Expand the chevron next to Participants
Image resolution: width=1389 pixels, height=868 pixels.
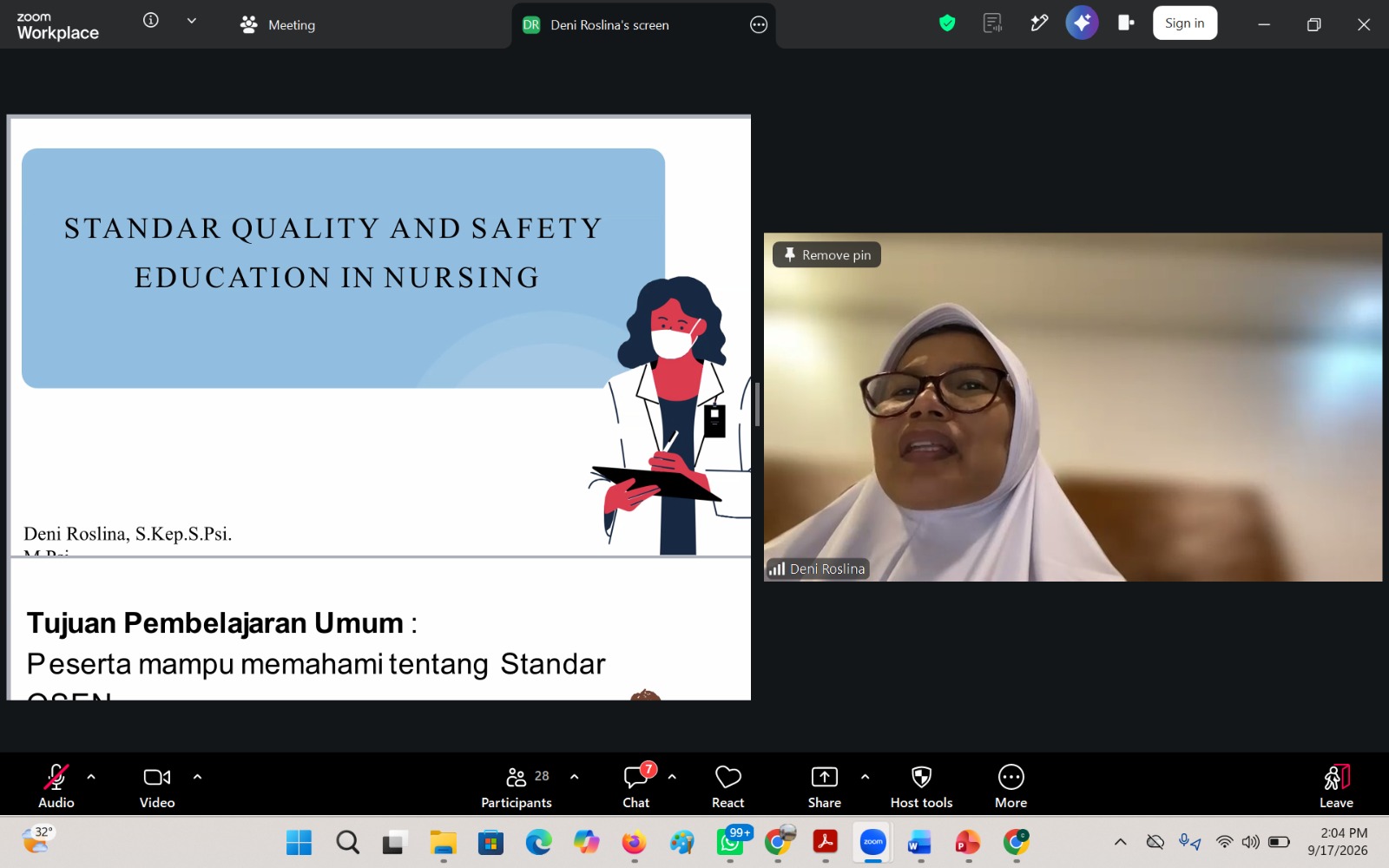pos(574,777)
